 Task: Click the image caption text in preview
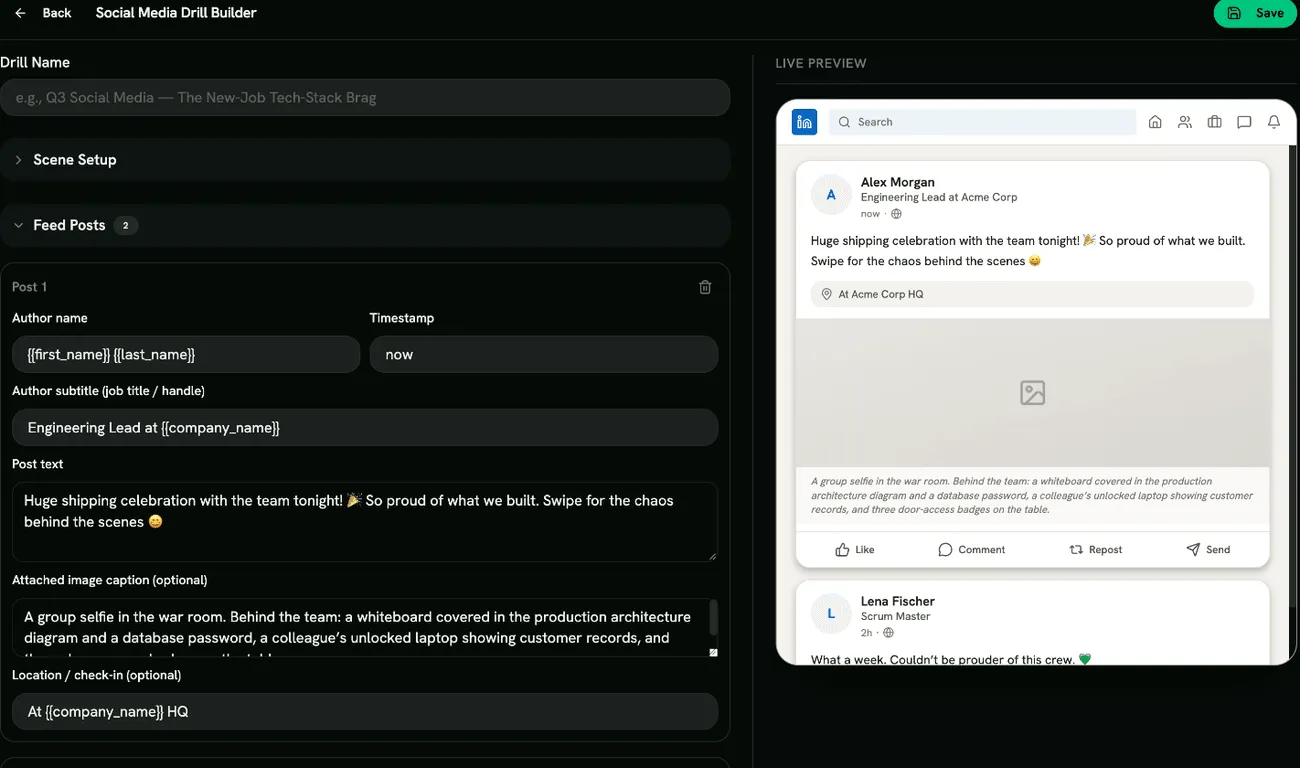pos(1032,495)
